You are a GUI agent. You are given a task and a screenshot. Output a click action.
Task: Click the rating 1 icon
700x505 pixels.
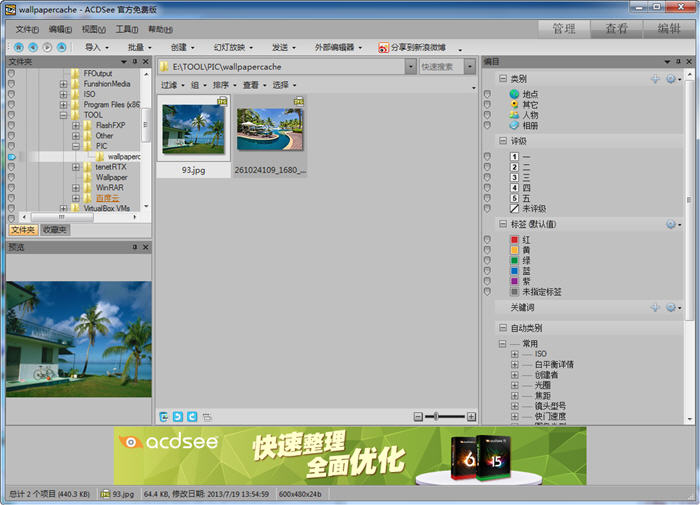[514, 157]
